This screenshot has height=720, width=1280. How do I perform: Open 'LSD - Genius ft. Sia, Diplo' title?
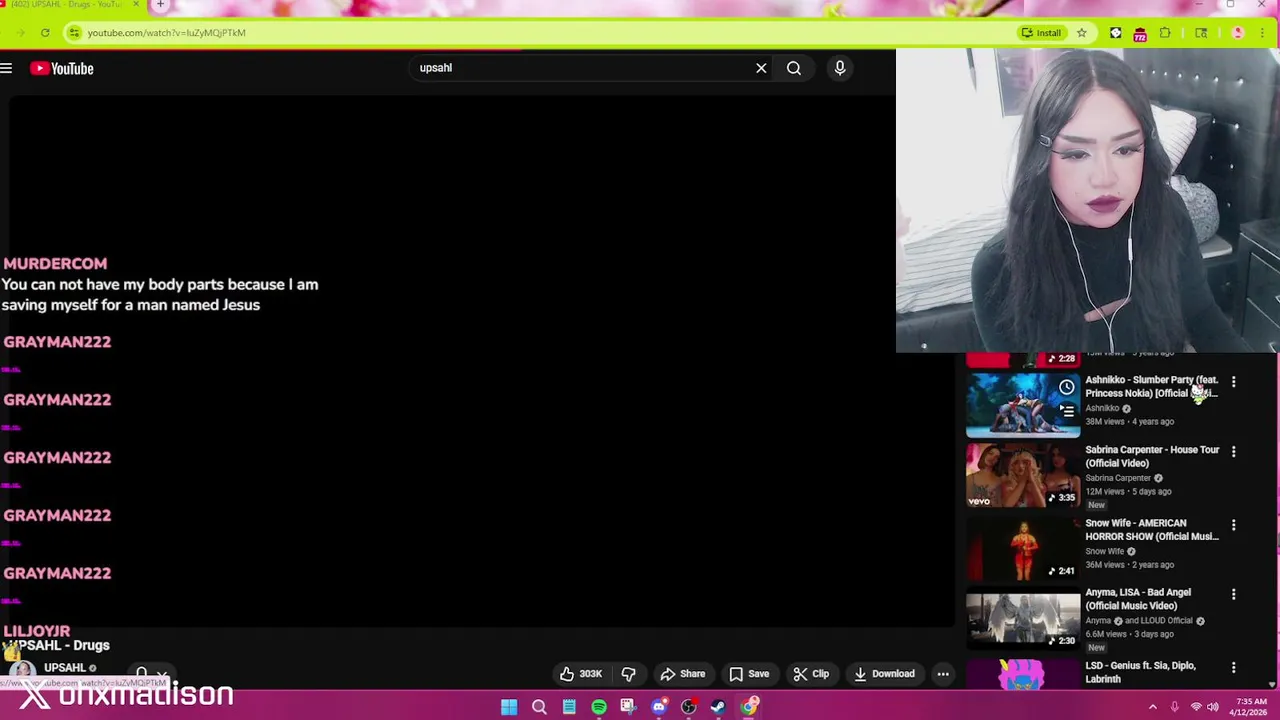[x=1140, y=672]
